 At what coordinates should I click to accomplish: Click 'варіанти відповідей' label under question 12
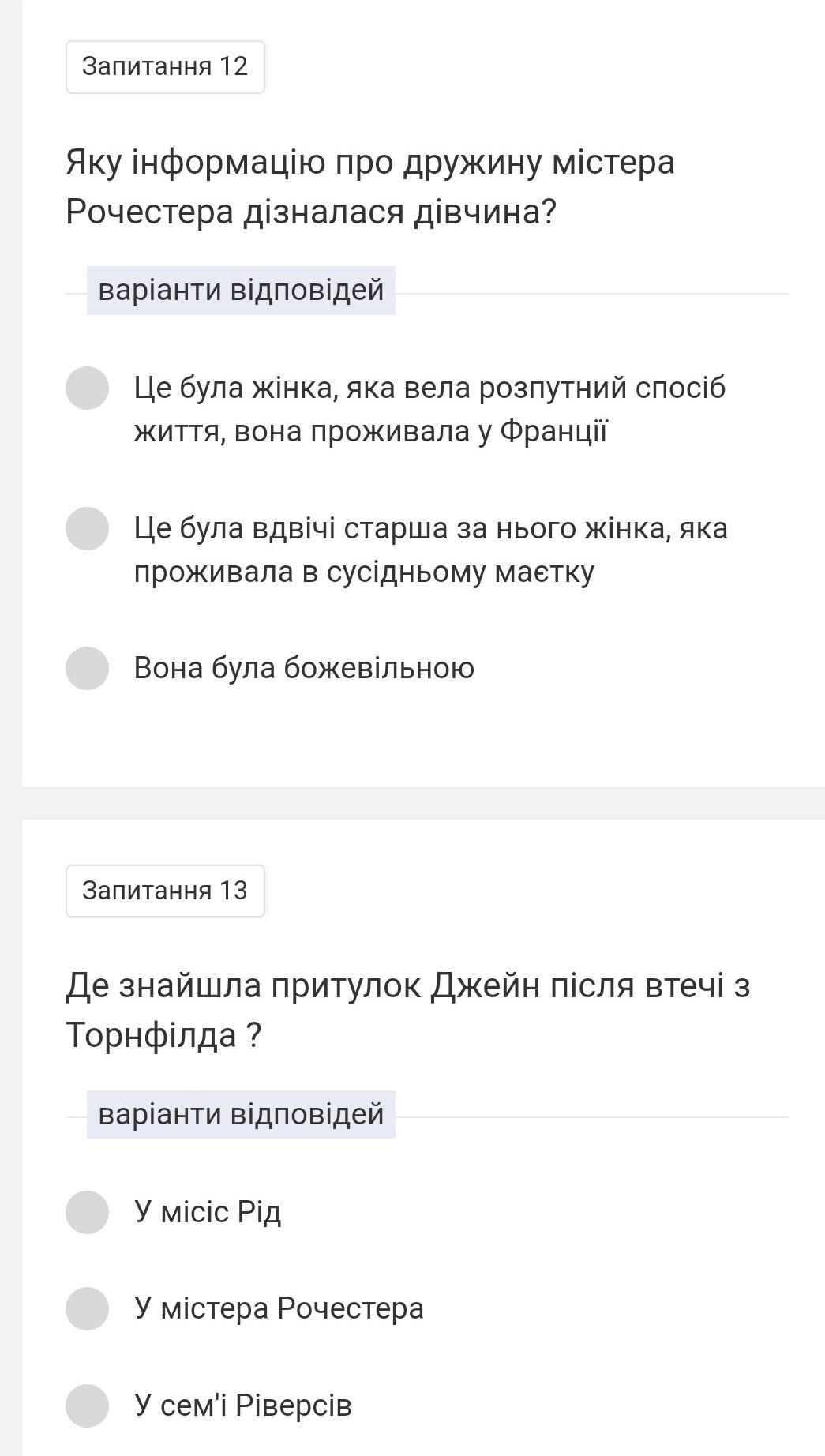point(241,291)
